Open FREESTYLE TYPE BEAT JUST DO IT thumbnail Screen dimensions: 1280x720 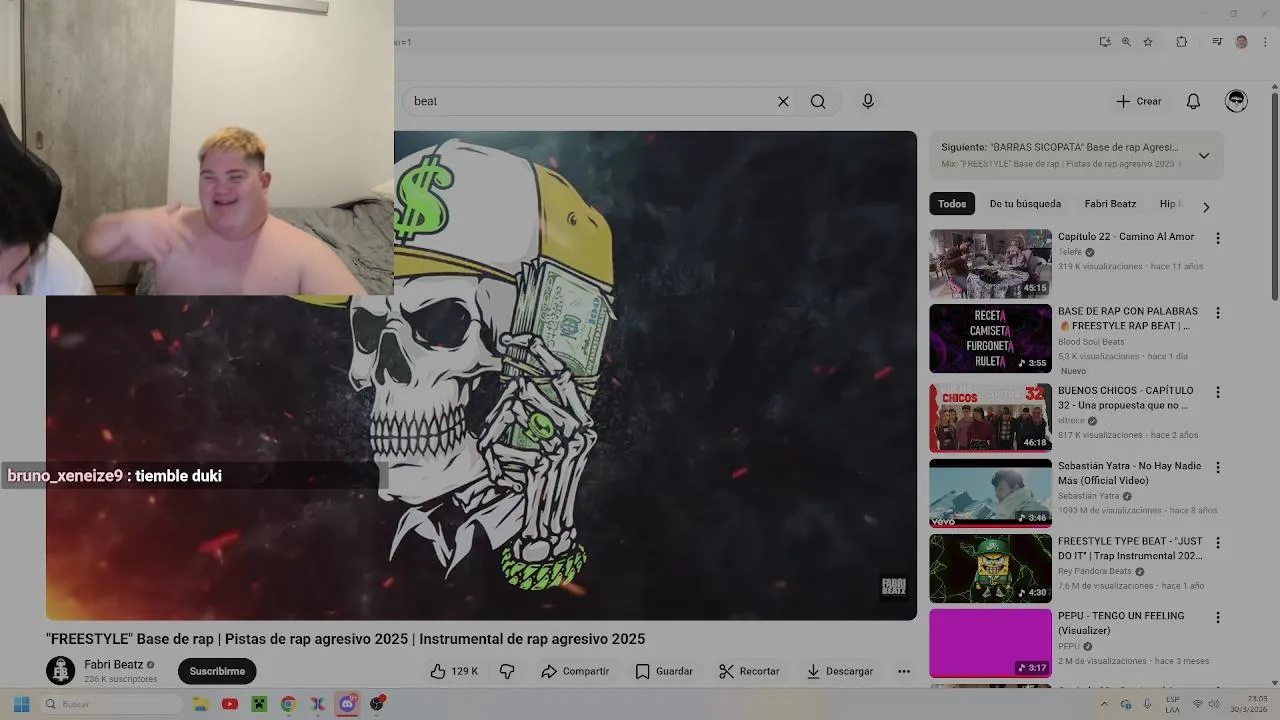990,568
